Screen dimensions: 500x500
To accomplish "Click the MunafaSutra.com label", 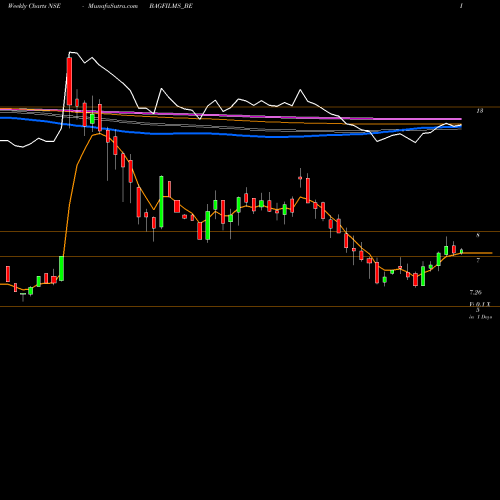I will (113, 6).
